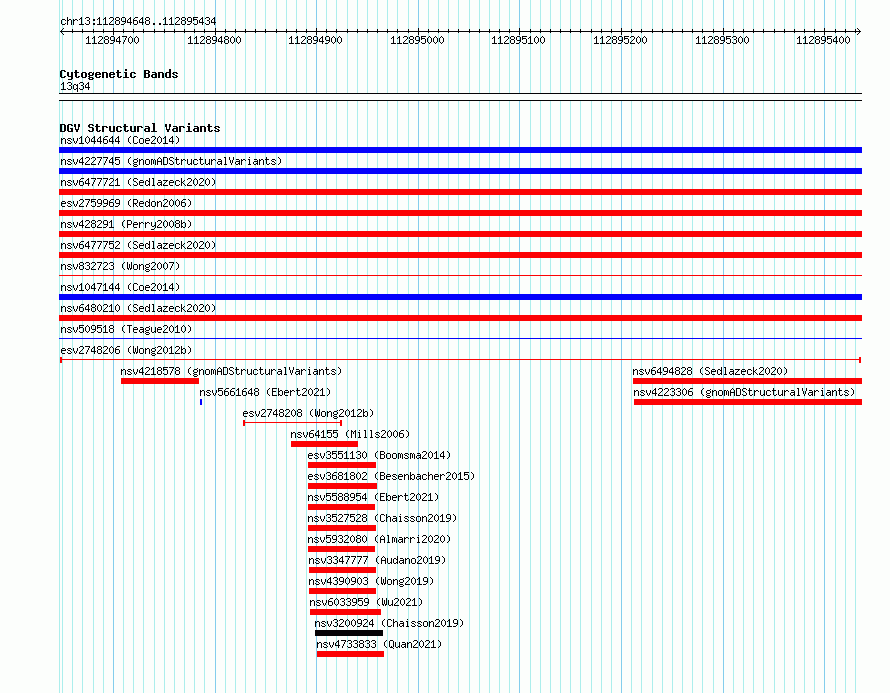Image resolution: width=890 pixels, height=693 pixels.
Task: Select nsv3347777 (Audano2019) label
Action: coord(377,560)
